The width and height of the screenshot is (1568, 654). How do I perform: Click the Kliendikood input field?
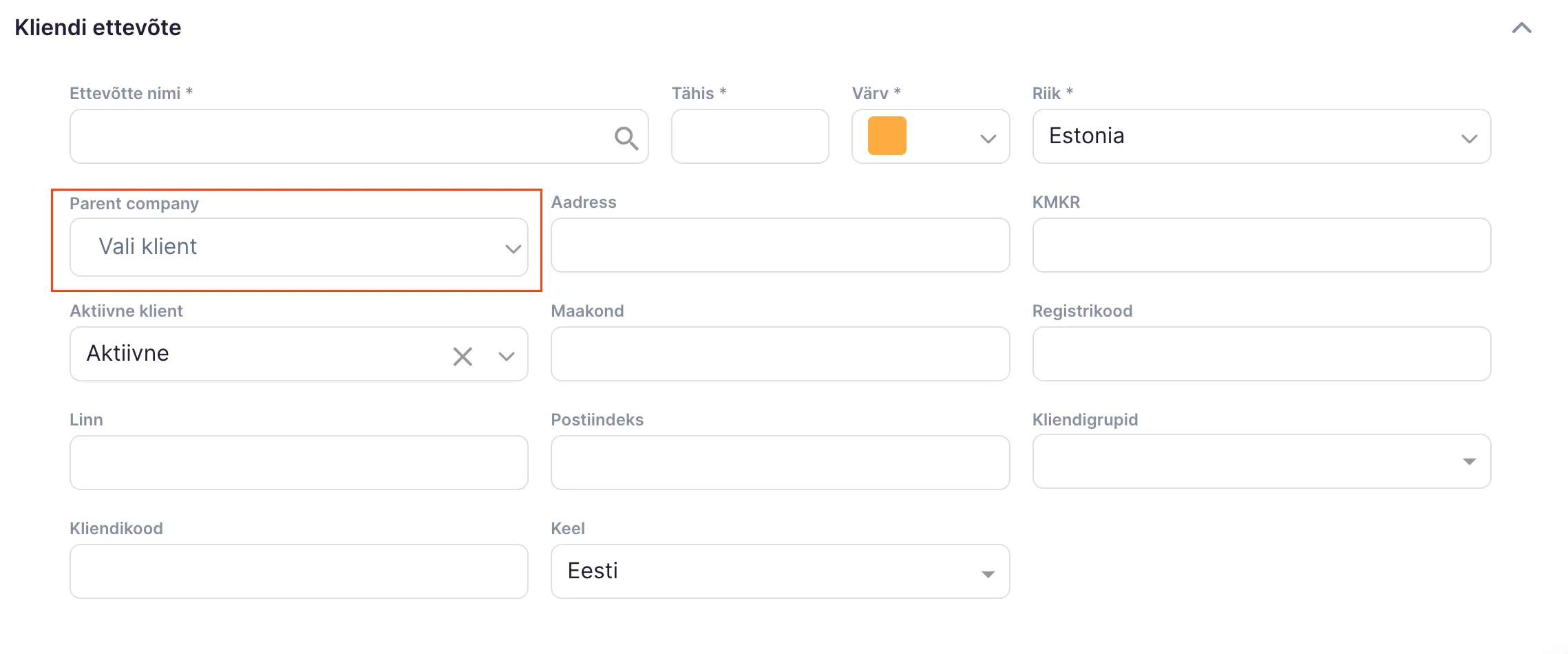click(x=299, y=571)
